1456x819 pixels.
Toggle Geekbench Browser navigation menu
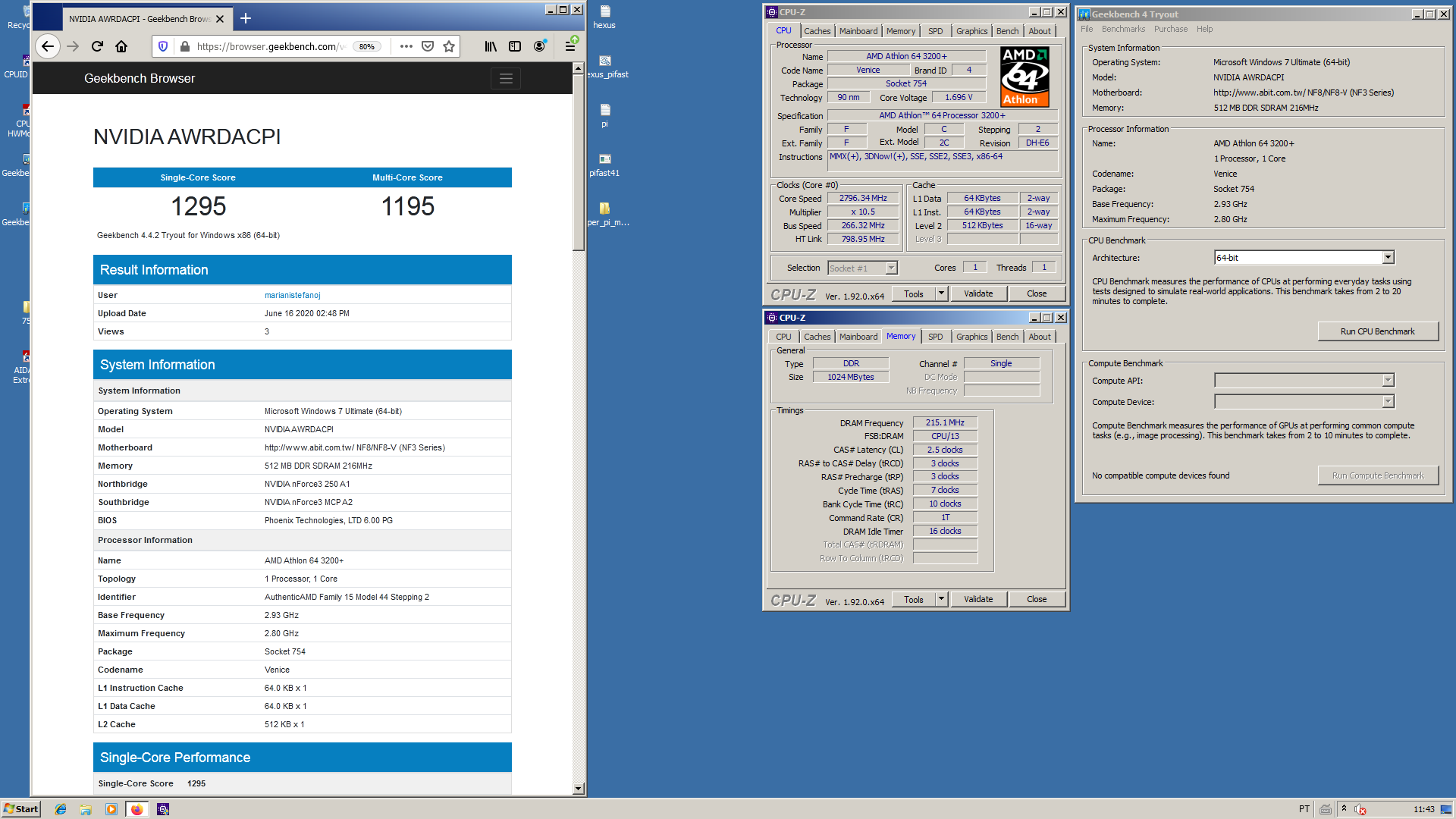coord(506,78)
